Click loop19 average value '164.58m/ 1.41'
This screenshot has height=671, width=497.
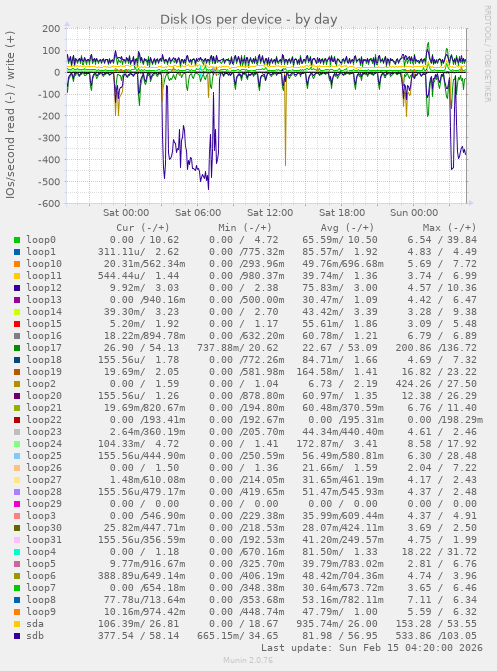pos(337,372)
